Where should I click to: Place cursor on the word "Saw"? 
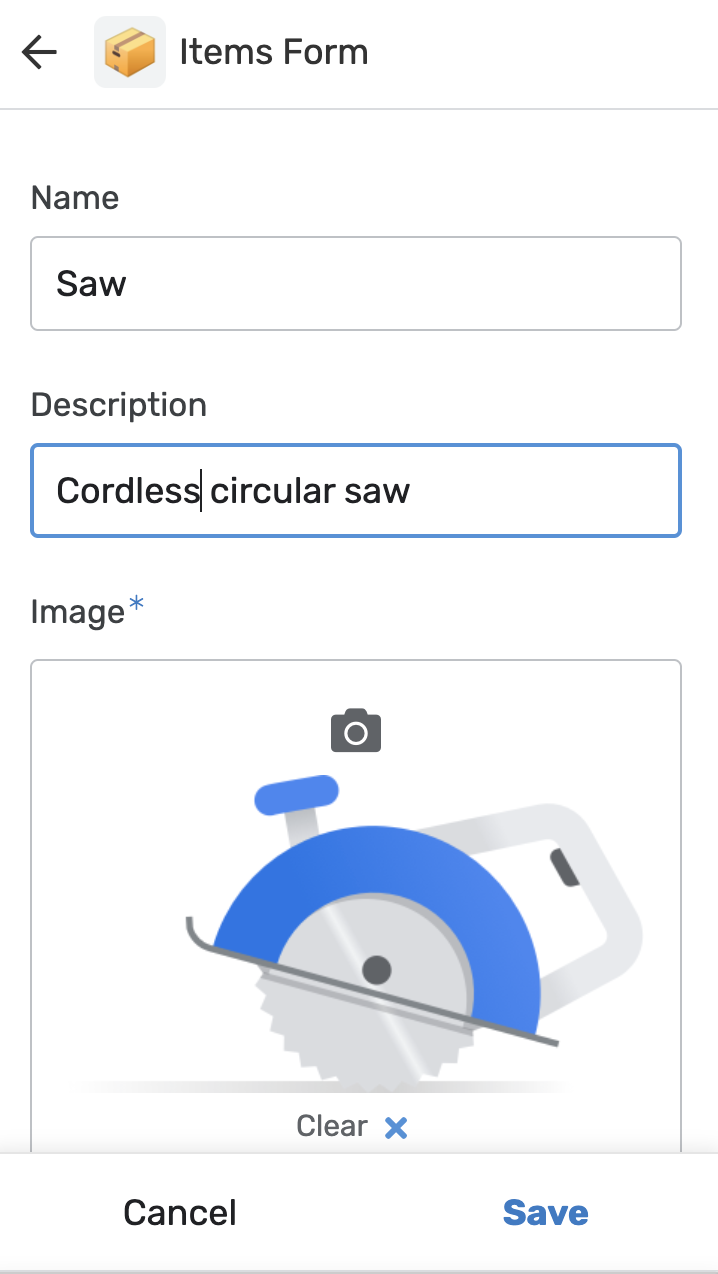91,284
